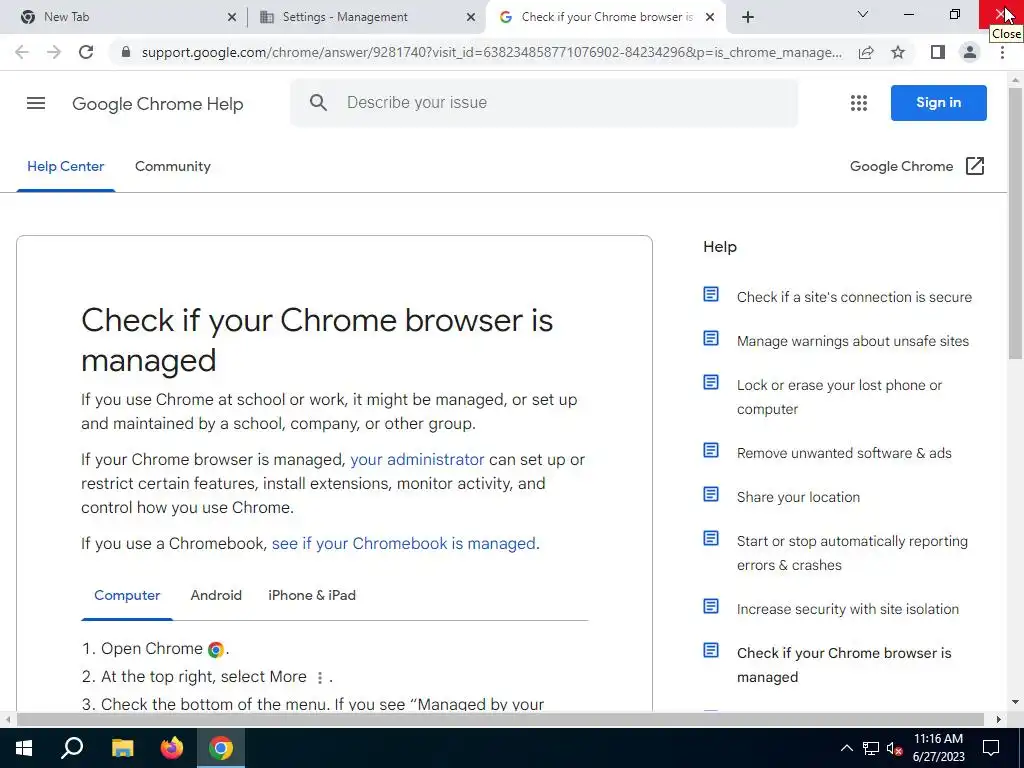Share this page icon
Image resolution: width=1024 pixels, height=768 pixels.
point(866,52)
